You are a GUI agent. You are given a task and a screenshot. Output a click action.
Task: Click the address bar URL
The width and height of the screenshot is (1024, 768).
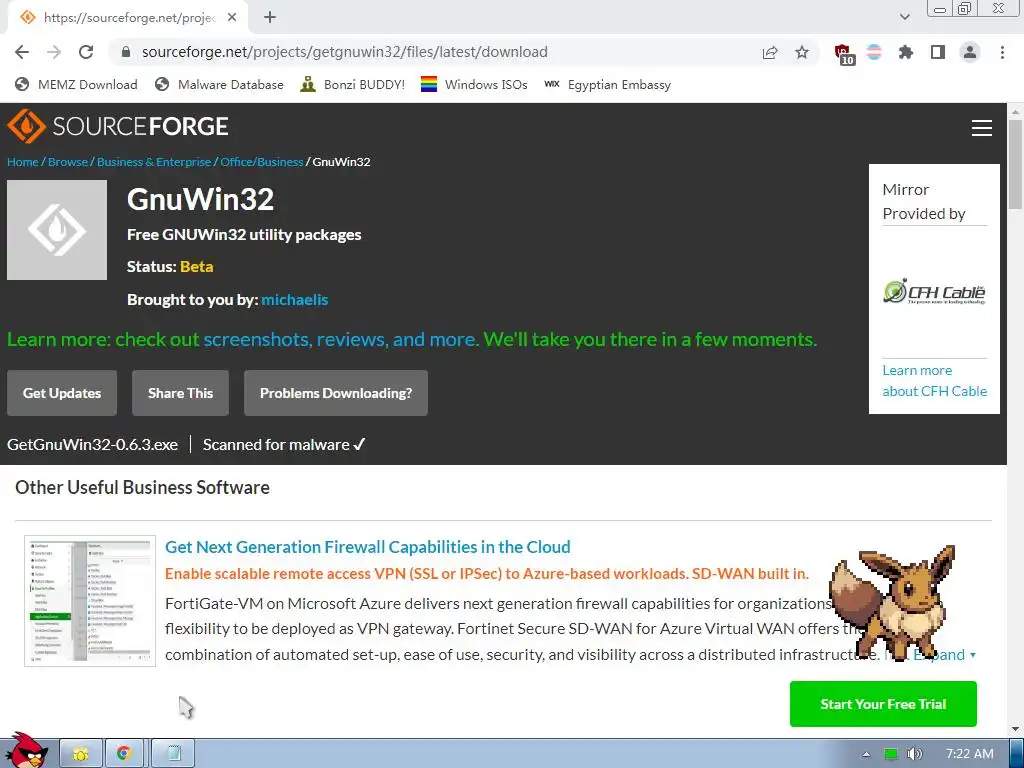click(x=344, y=52)
